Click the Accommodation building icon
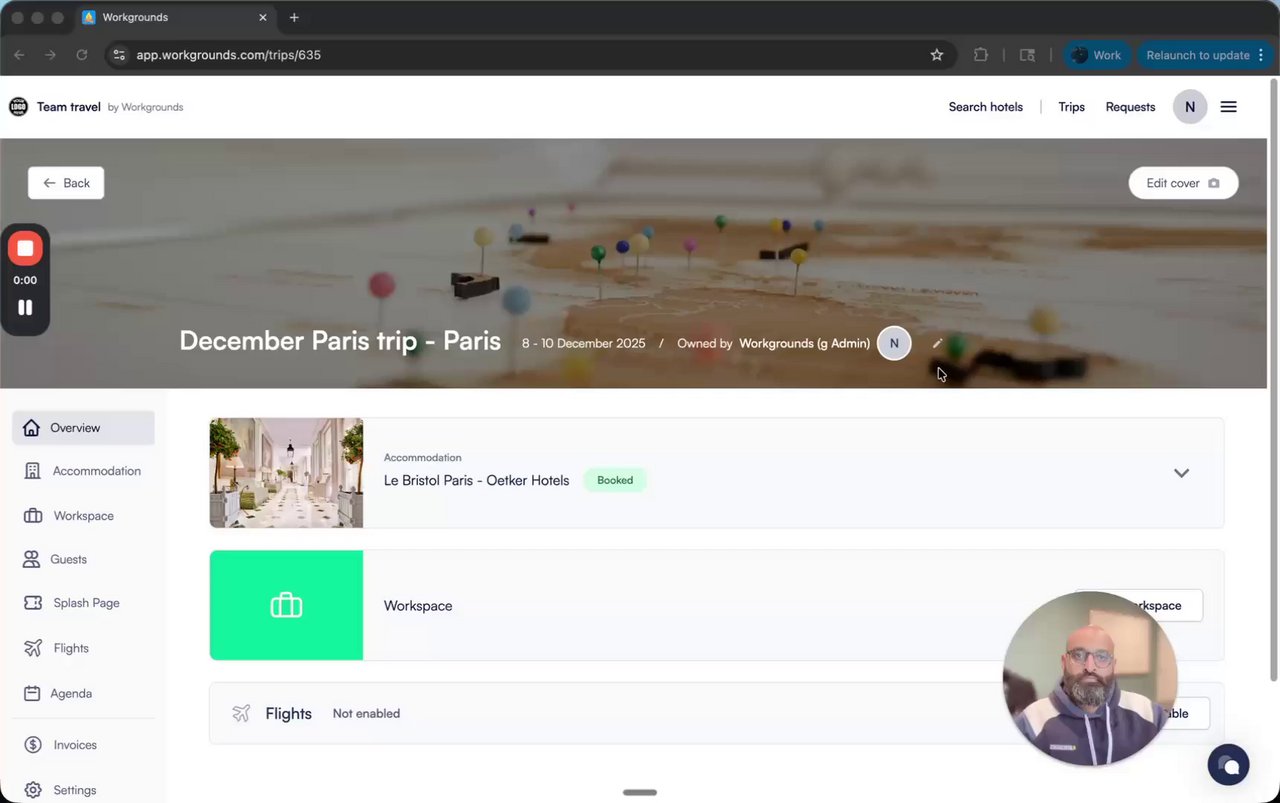This screenshot has height=803, width=1280. (x=33, y=471)
